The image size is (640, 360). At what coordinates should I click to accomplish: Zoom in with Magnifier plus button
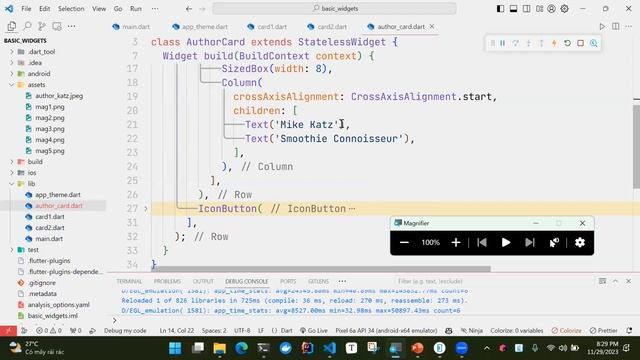[x=456, y=242]
